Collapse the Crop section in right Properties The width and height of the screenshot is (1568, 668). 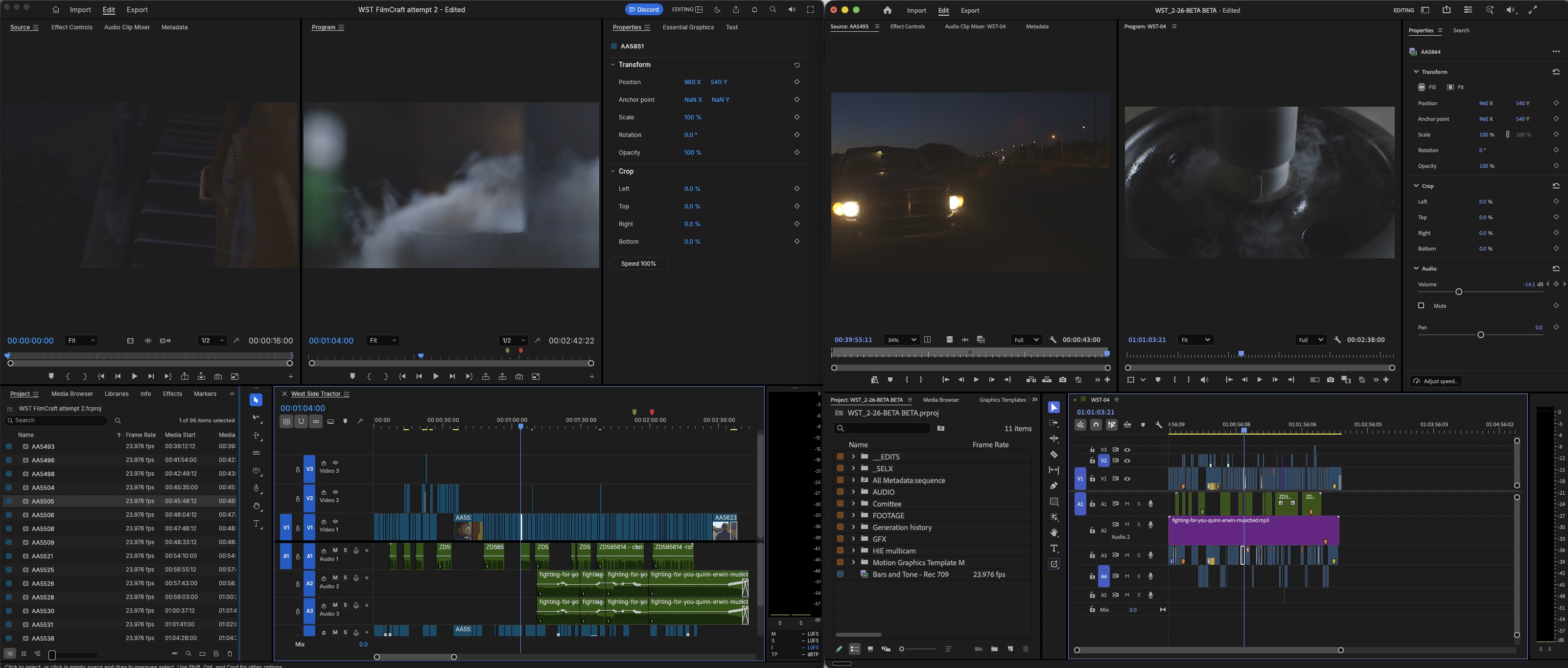pyautogui.click(x=1416, y=185)
